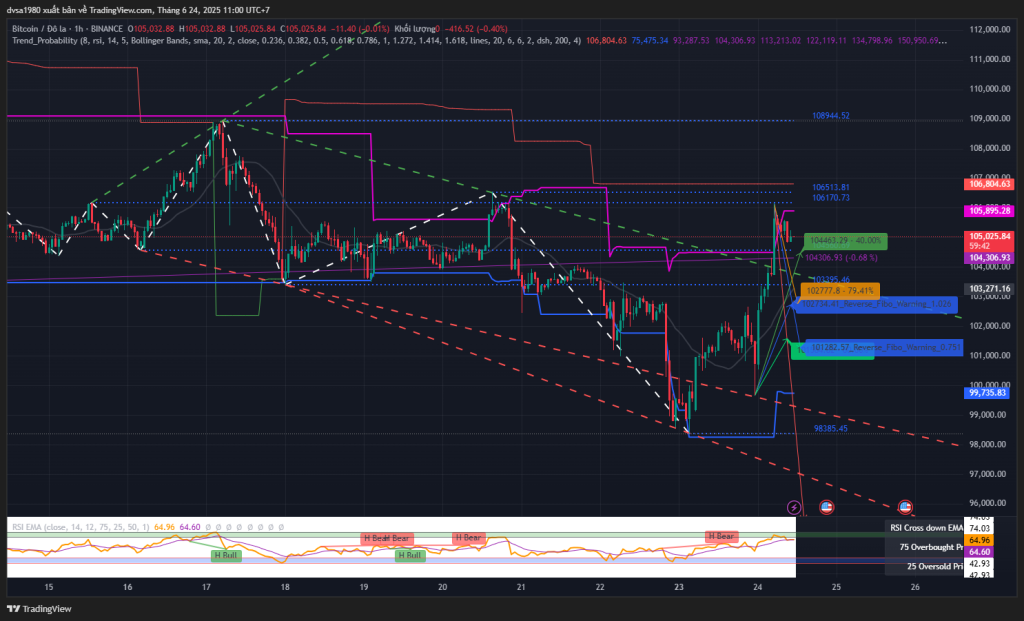
Task: Click the purple 104,306.93 price-axis tag
Action: coord(989,258)
